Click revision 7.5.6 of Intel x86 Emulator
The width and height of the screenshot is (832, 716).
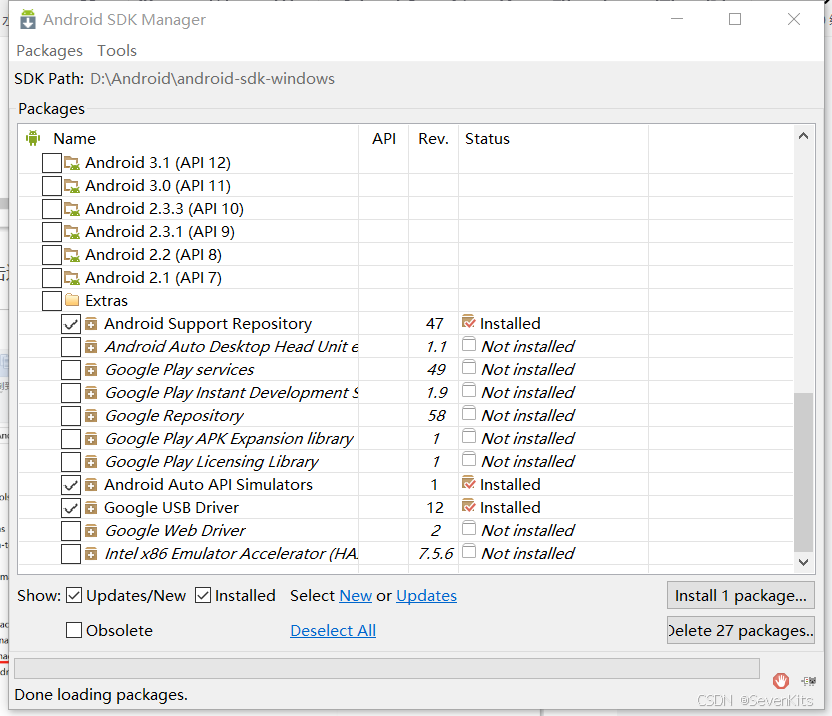pyautogui.click(x=436, y=554)
